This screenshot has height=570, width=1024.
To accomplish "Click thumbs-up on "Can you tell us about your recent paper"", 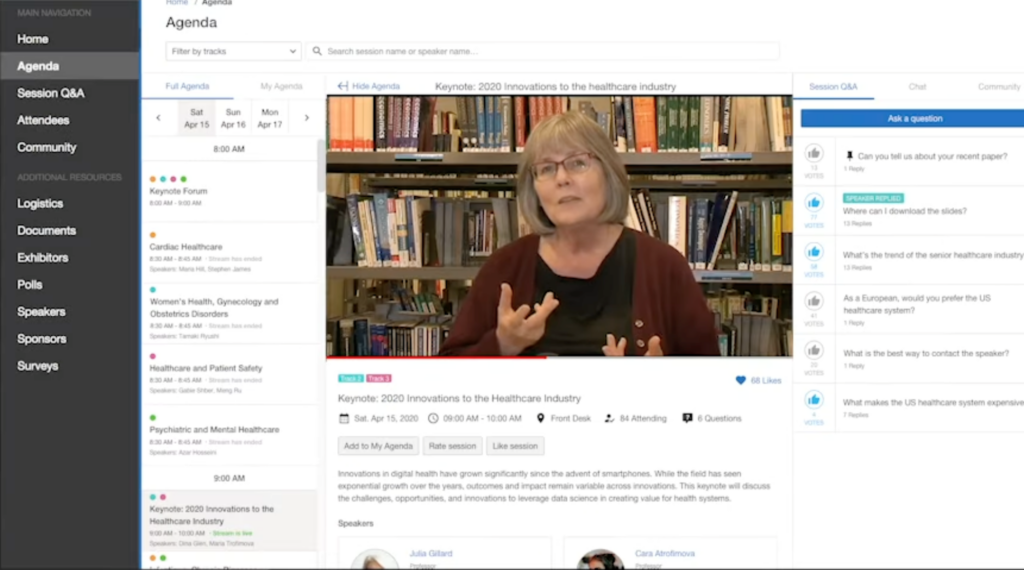I will tap(814, 153).
